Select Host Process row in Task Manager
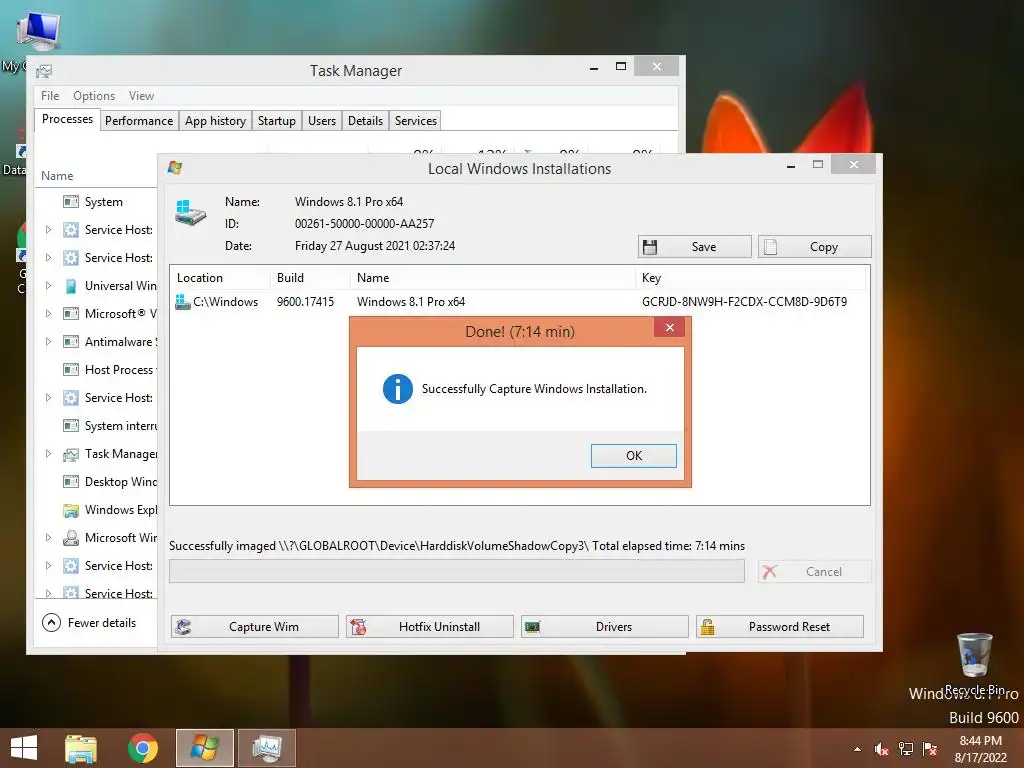 click(x=97, y=370)
